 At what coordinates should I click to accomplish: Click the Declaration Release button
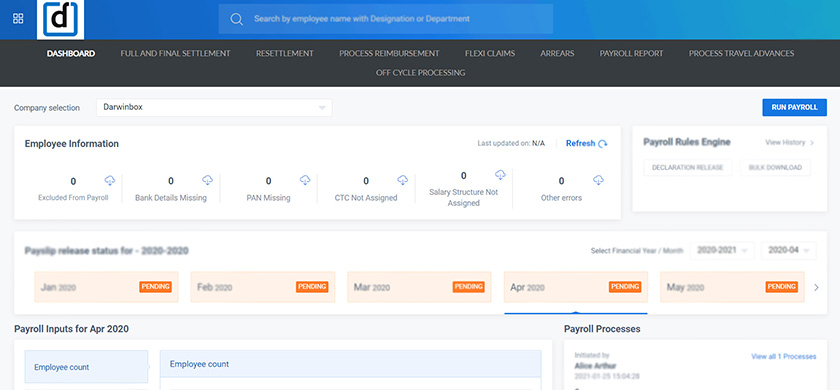pyautogui.click(x=687, y=168)
